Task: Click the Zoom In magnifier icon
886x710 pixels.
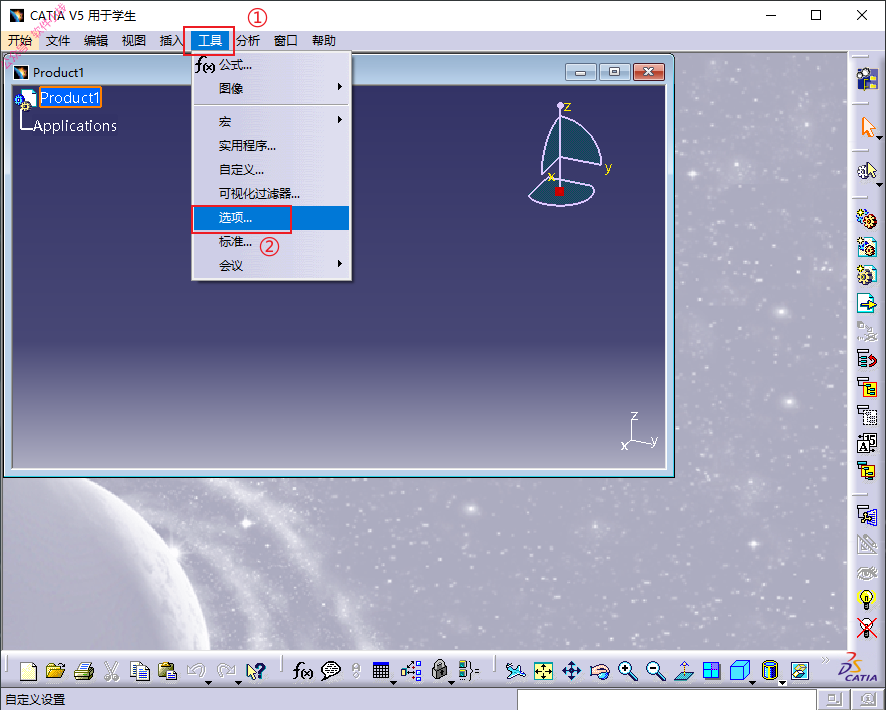Action: point(628,671)
